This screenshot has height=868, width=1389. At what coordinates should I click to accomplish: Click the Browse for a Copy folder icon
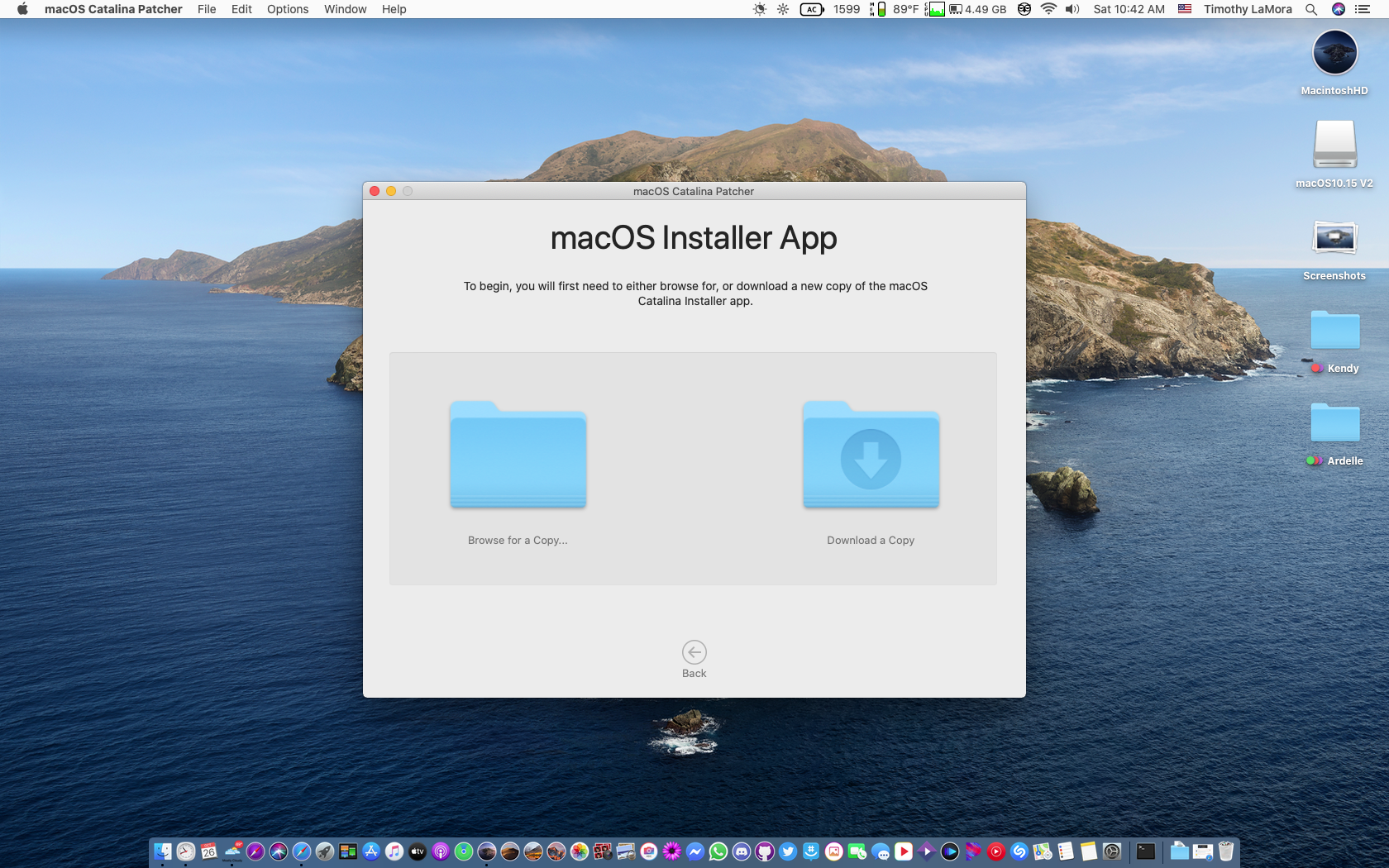(518, 455)
